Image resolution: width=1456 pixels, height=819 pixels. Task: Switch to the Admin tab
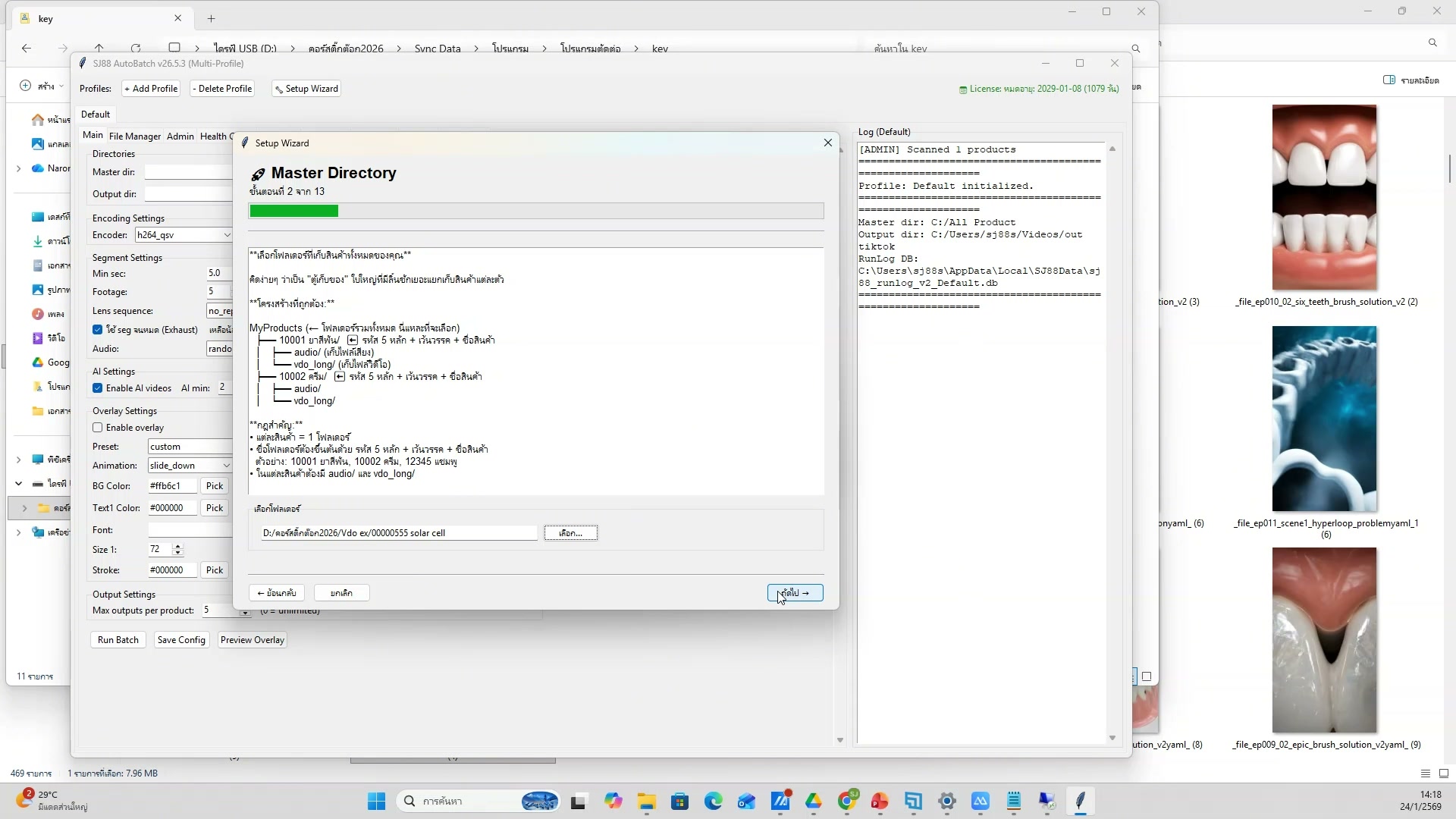[x=180, y=136]
